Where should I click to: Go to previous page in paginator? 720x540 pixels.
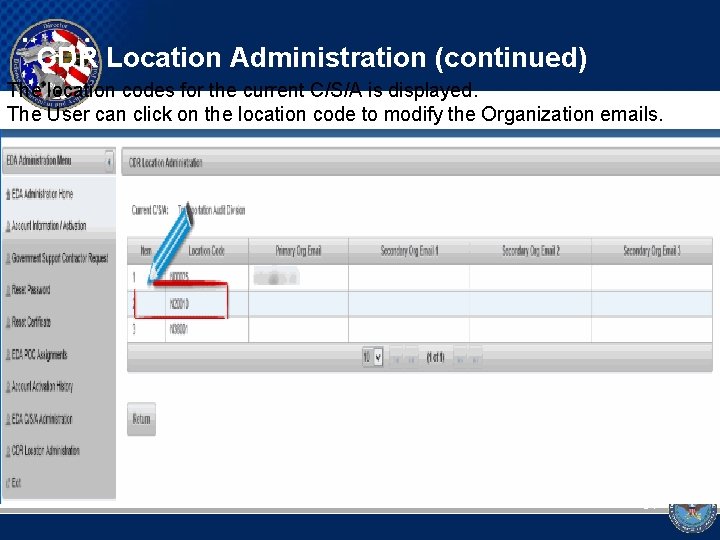click(x=411, y=357)
